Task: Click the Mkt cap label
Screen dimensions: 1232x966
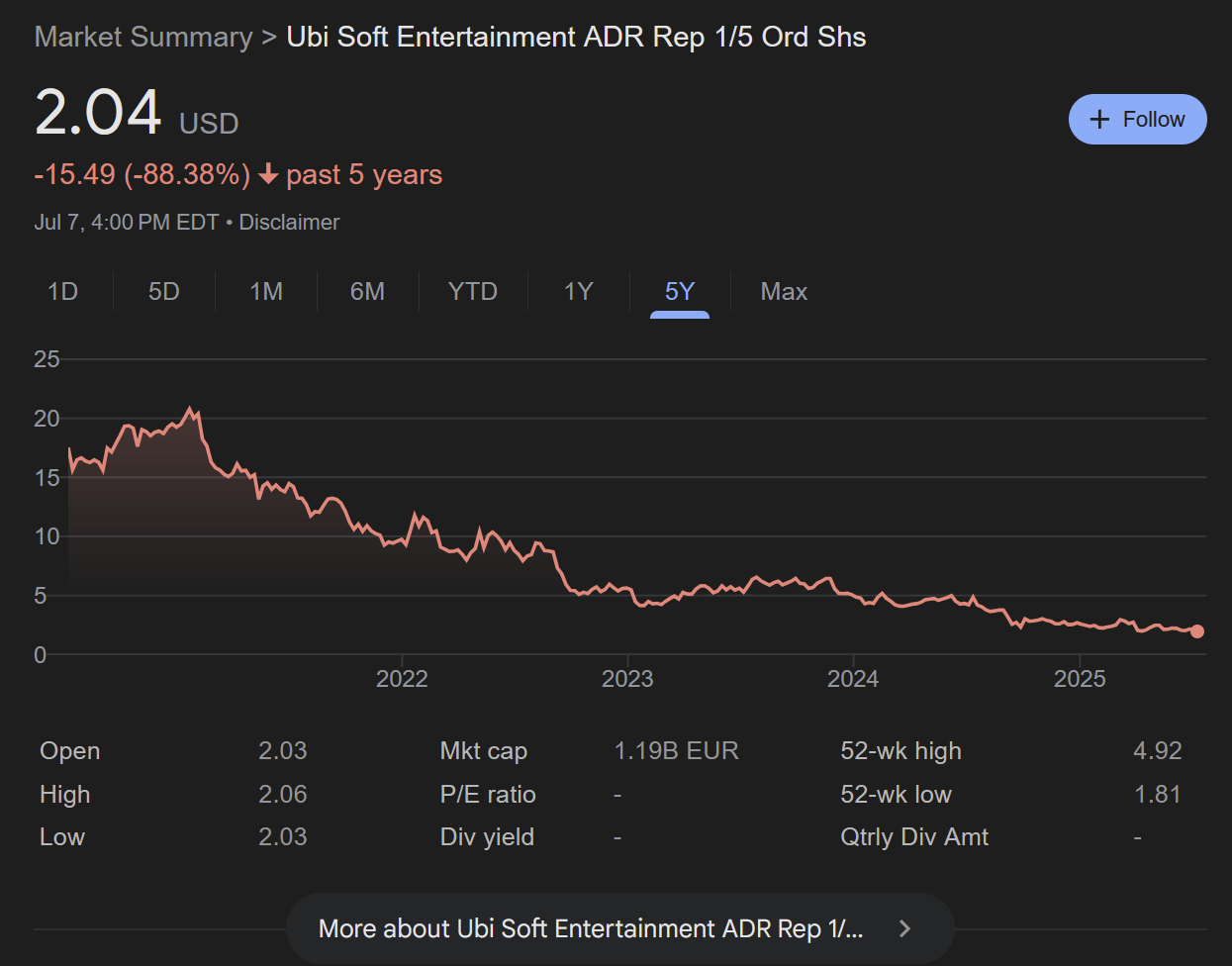Action: pos(484,751)
